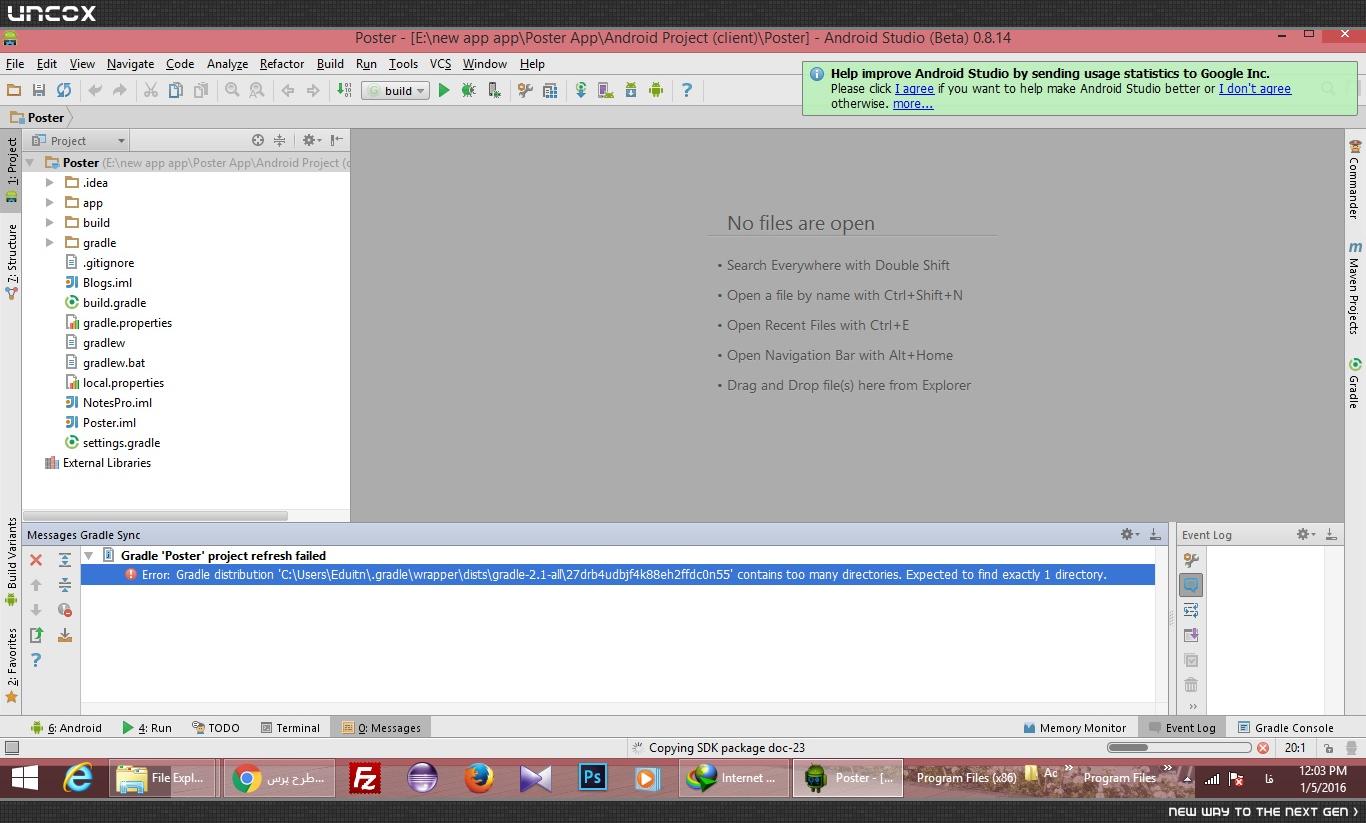Viewport: 1366px width, 823px height.
Task: Start debugging with the bug icon
Action: click(469, 90)
